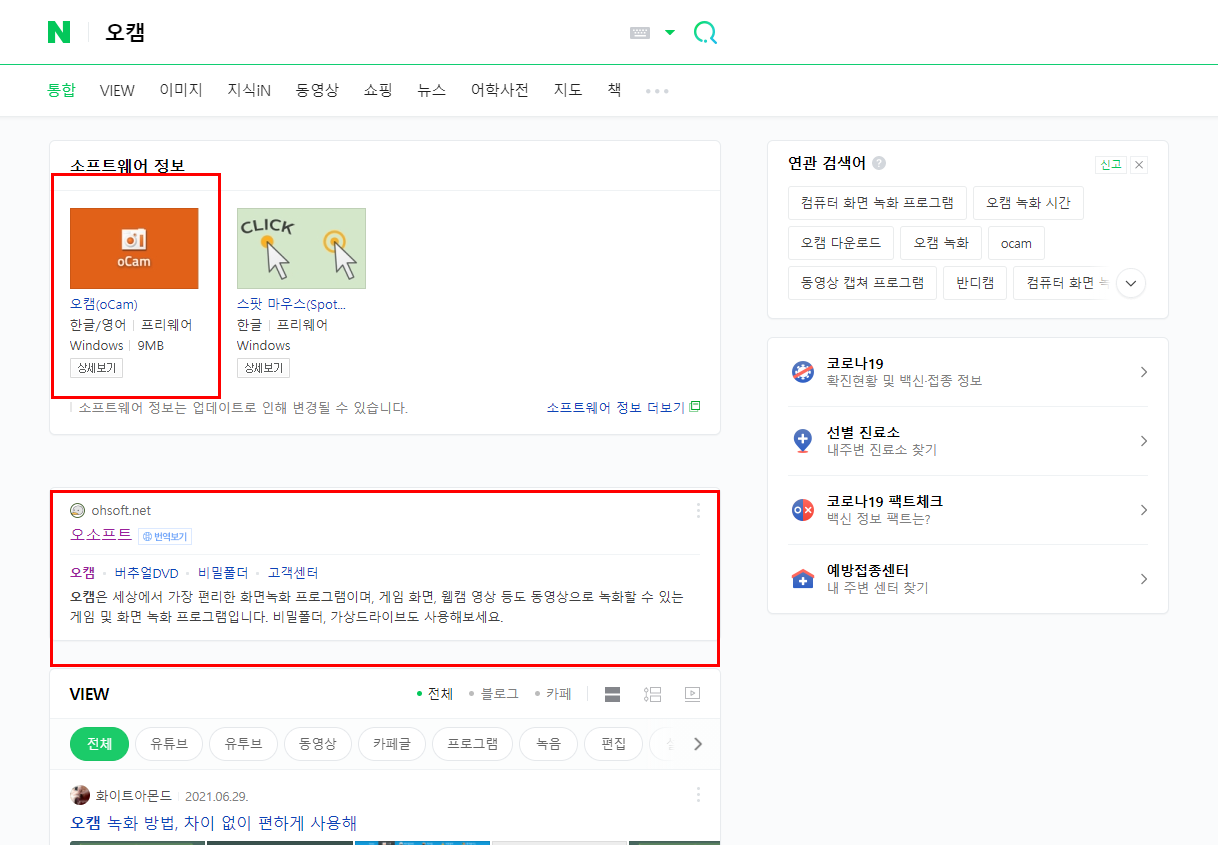Open the ohsoft.net URL link
Image resolution: width=1218 pixels, height=845 pixels.
(x=121, y=510)
